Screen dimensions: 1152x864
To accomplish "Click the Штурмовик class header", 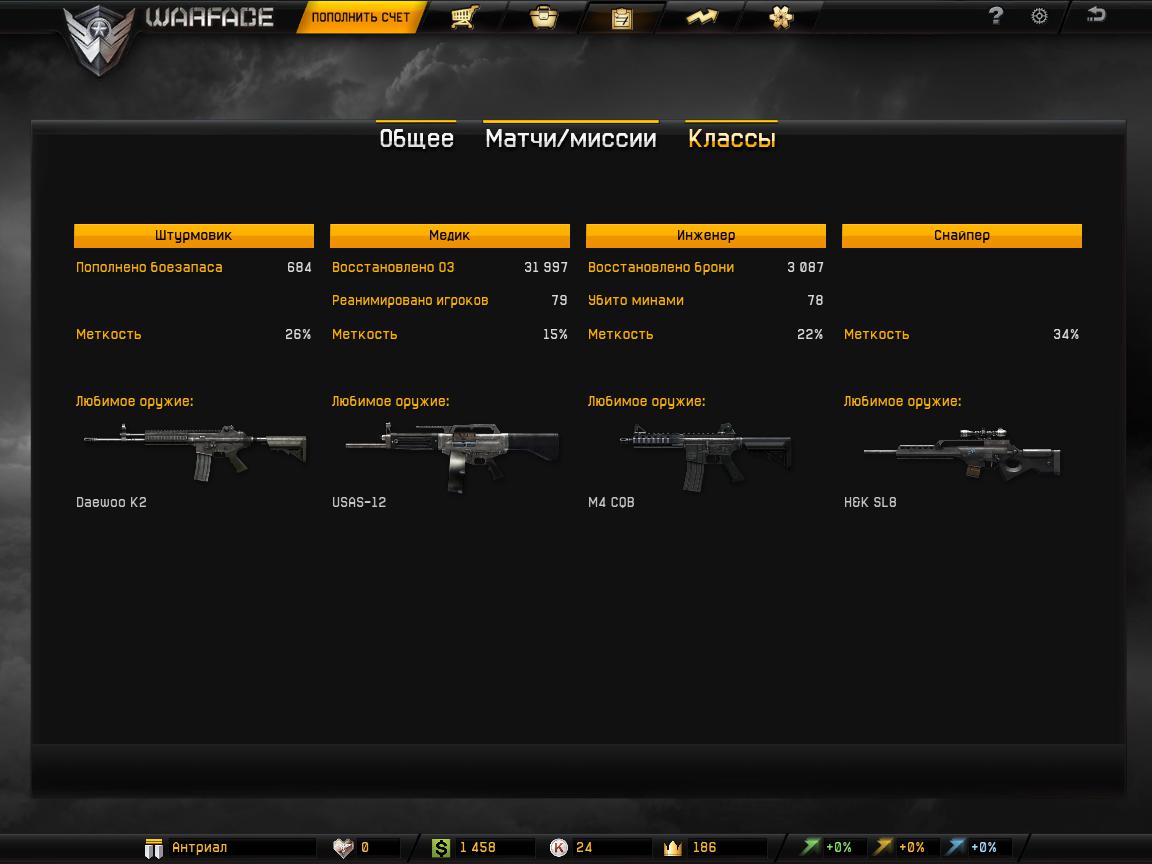I will click(194, 236).
